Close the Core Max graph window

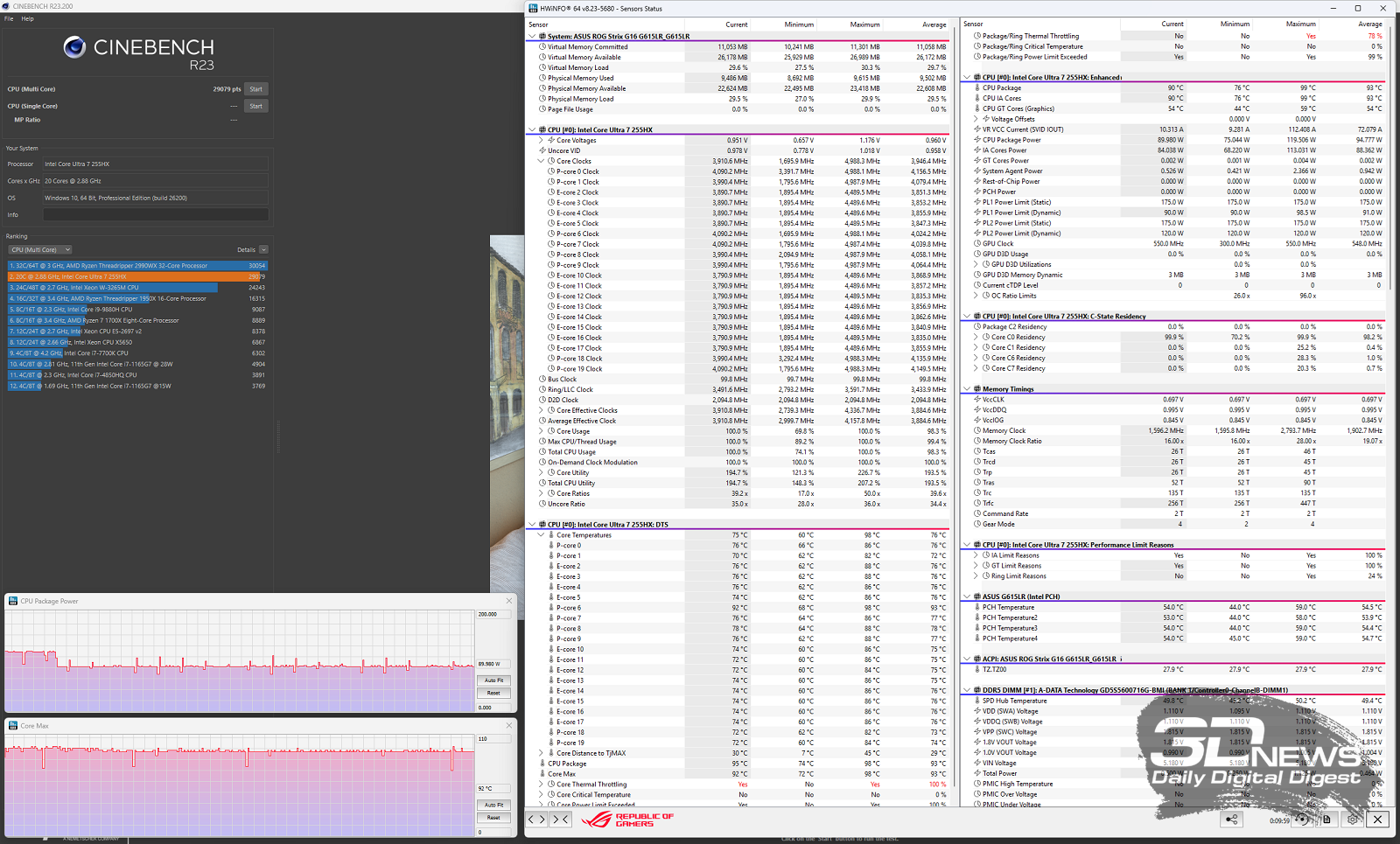(x=509, y=726)
